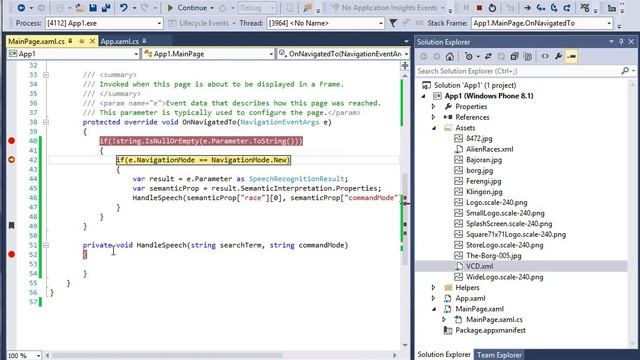Click the Pending Changes Filter clock icon
Screen dimensions: 640x360
click(x=469, y=56)
